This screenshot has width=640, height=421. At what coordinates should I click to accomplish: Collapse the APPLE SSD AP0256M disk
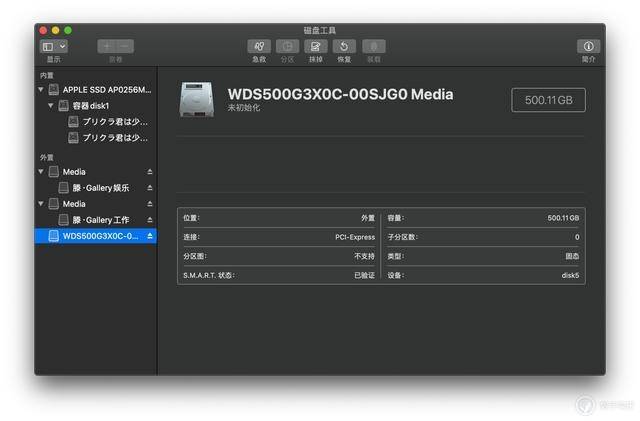(x=41, y=89)
